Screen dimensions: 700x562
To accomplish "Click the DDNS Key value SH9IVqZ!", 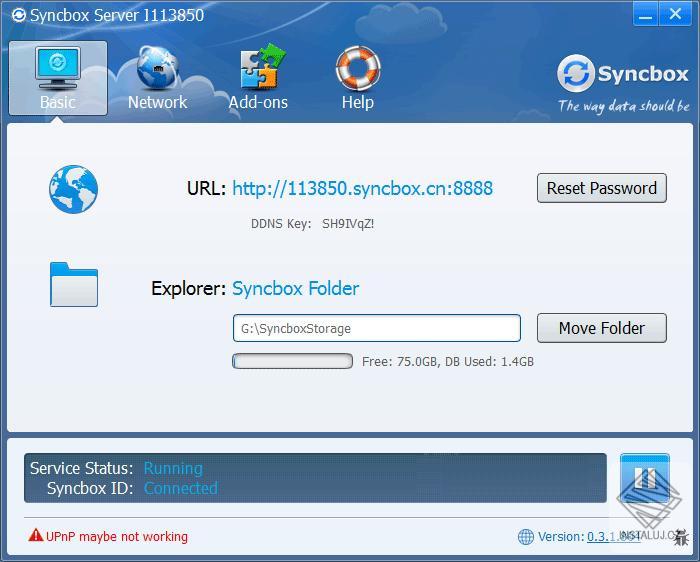I will (348, 224).
